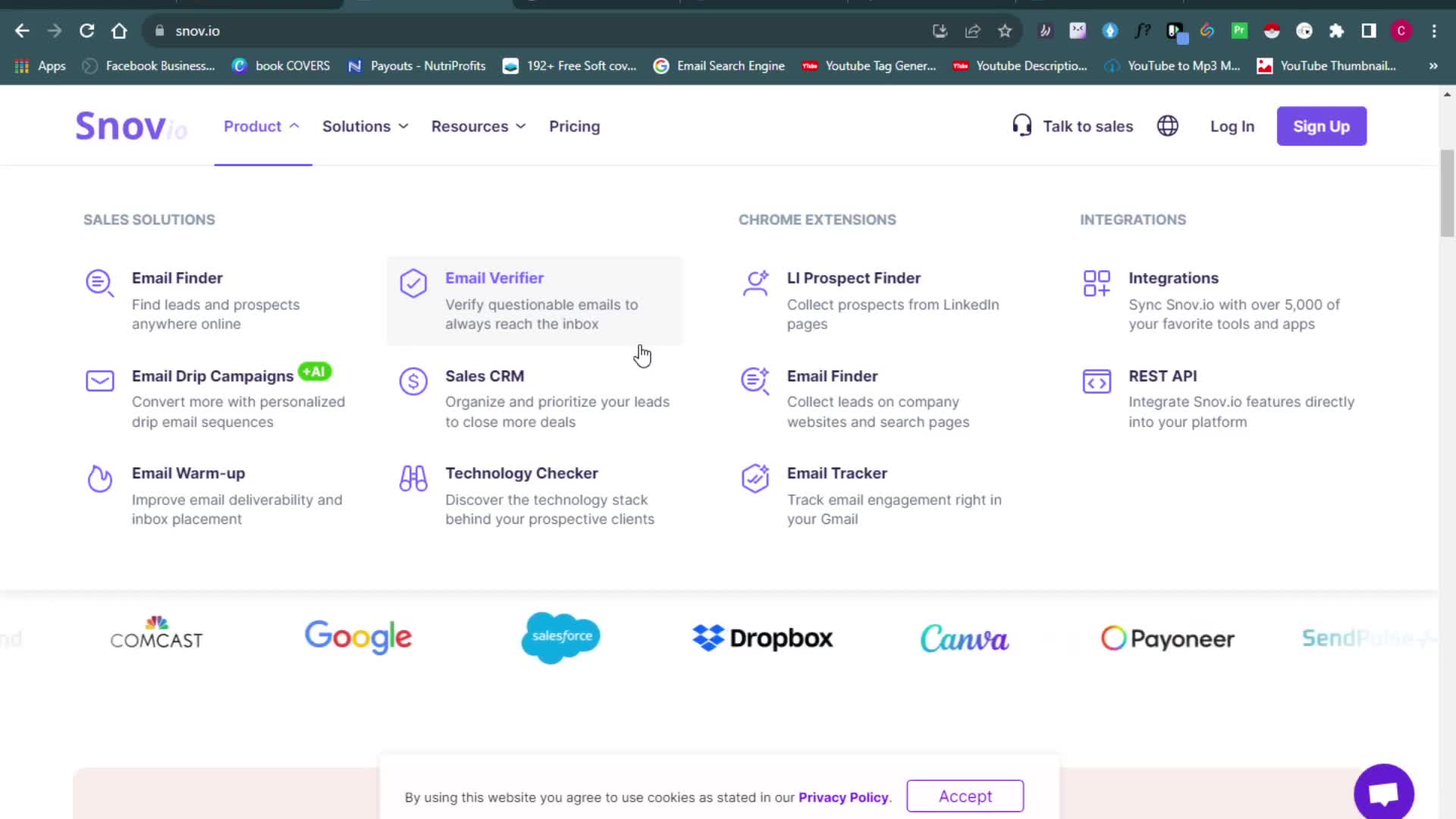This screenshot has height=819, width=1456.
Task: Expand the Resources dropdown
Action: pos(478,127)
